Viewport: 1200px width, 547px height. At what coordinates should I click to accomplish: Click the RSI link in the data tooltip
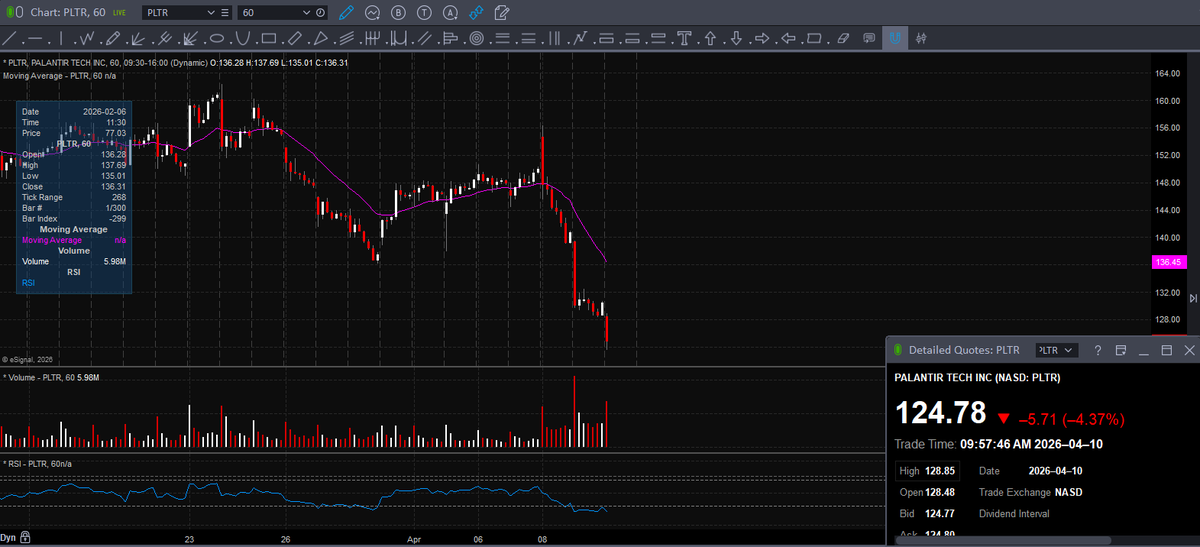(28, 284)
